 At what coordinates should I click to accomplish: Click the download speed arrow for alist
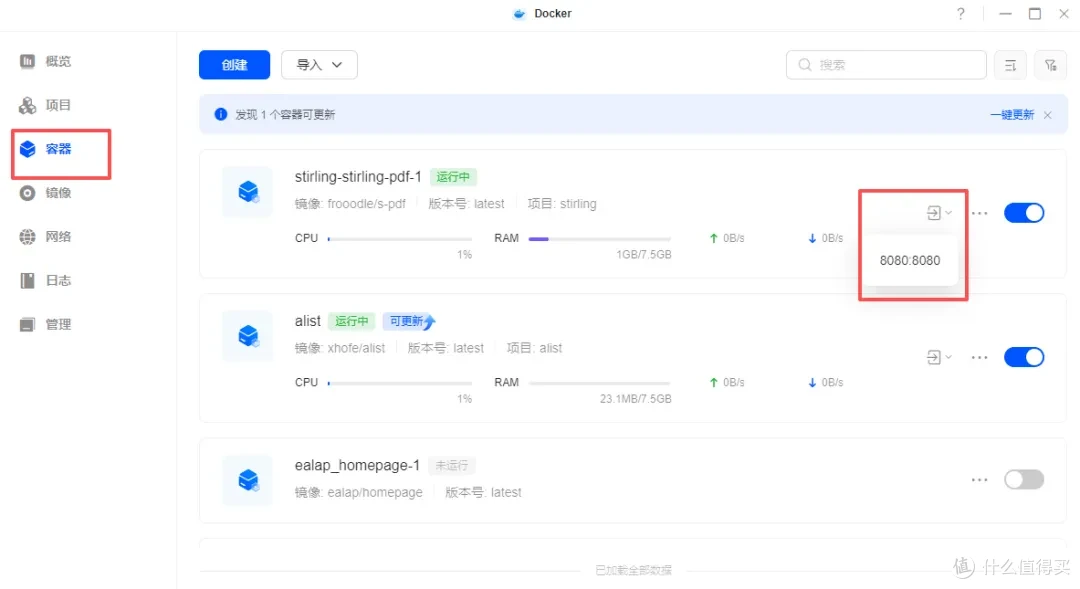[x=812, y=383]
